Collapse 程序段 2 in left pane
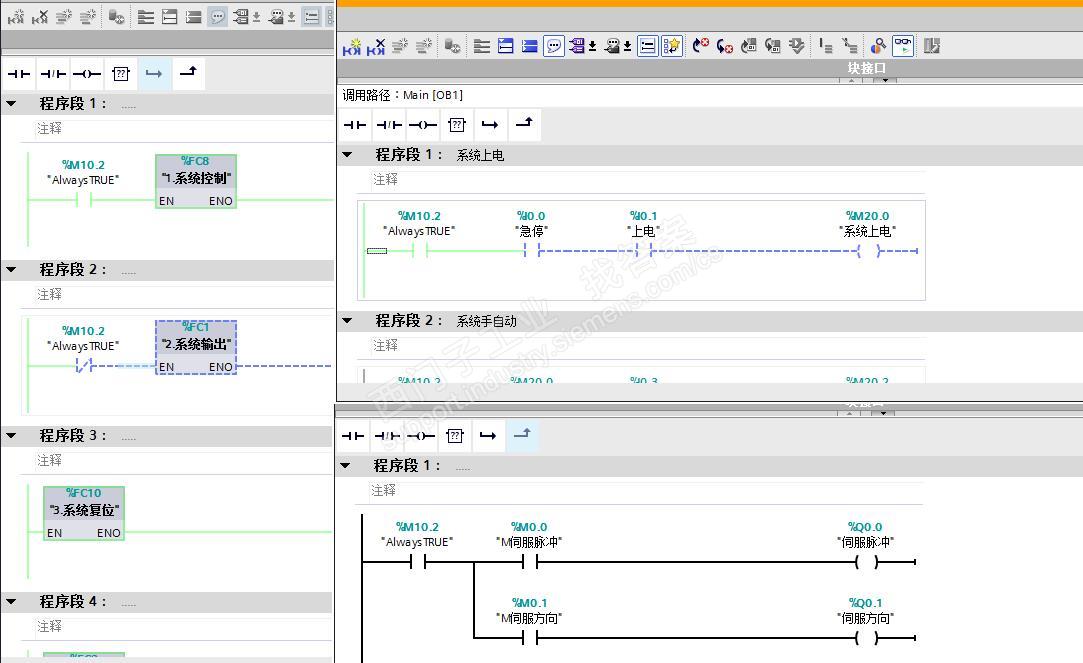The height and width of the screenshot is (663, 1083). coord(12,269)
